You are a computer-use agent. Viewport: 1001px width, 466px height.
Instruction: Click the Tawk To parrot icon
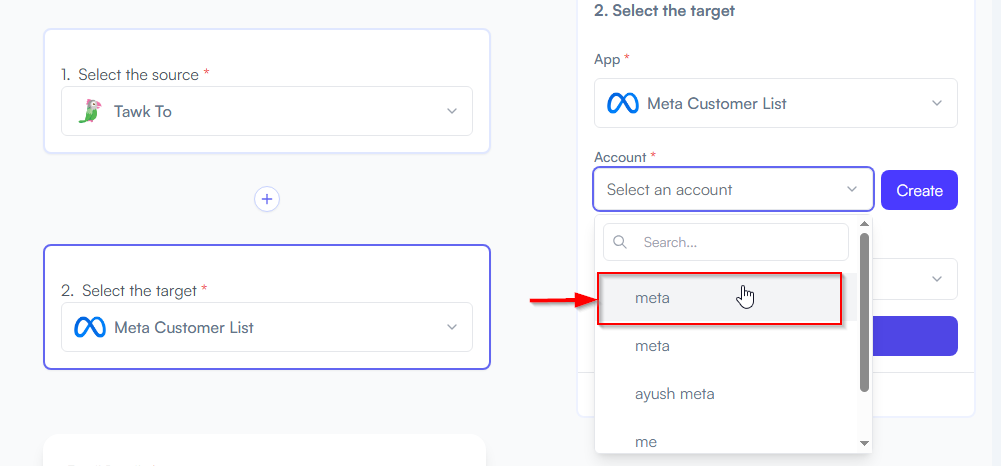point(89,111)
